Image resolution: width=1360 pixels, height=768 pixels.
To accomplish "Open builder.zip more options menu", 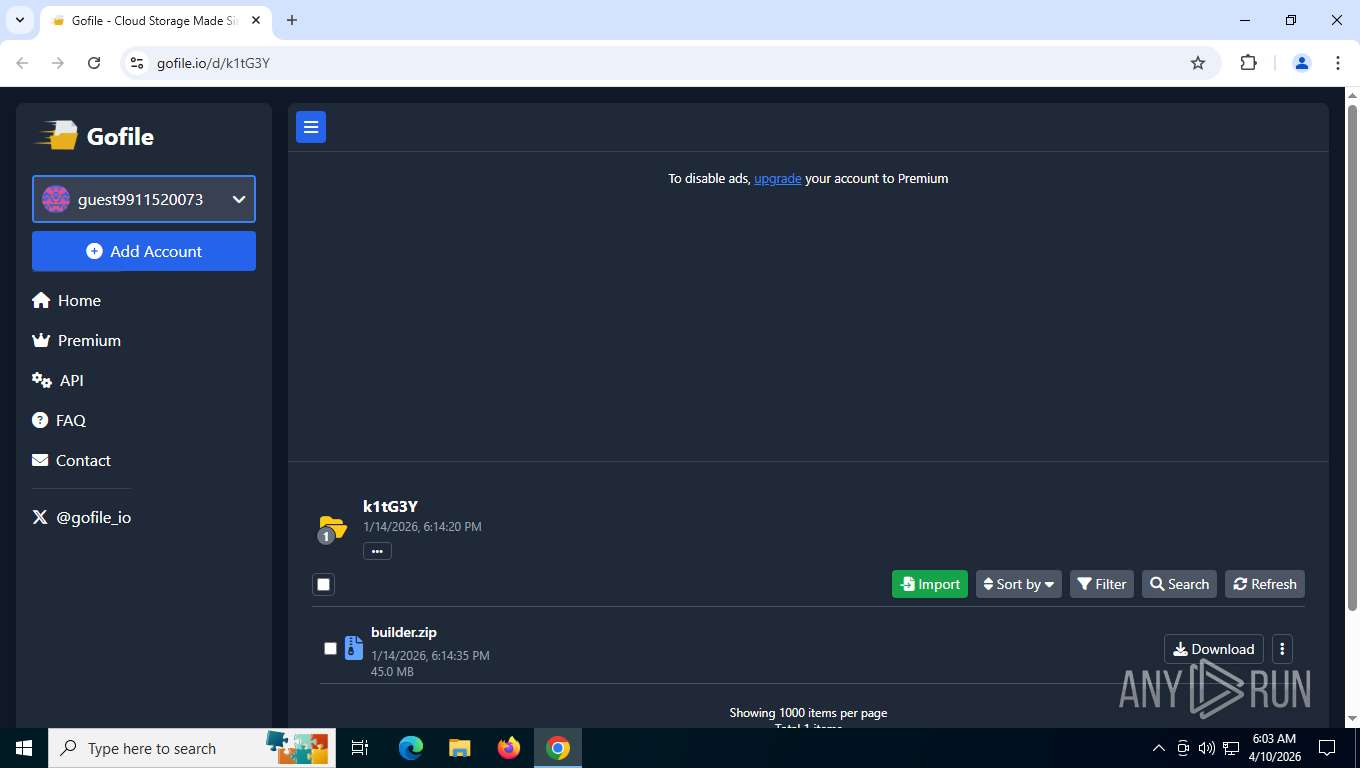I will [1282, 649].
